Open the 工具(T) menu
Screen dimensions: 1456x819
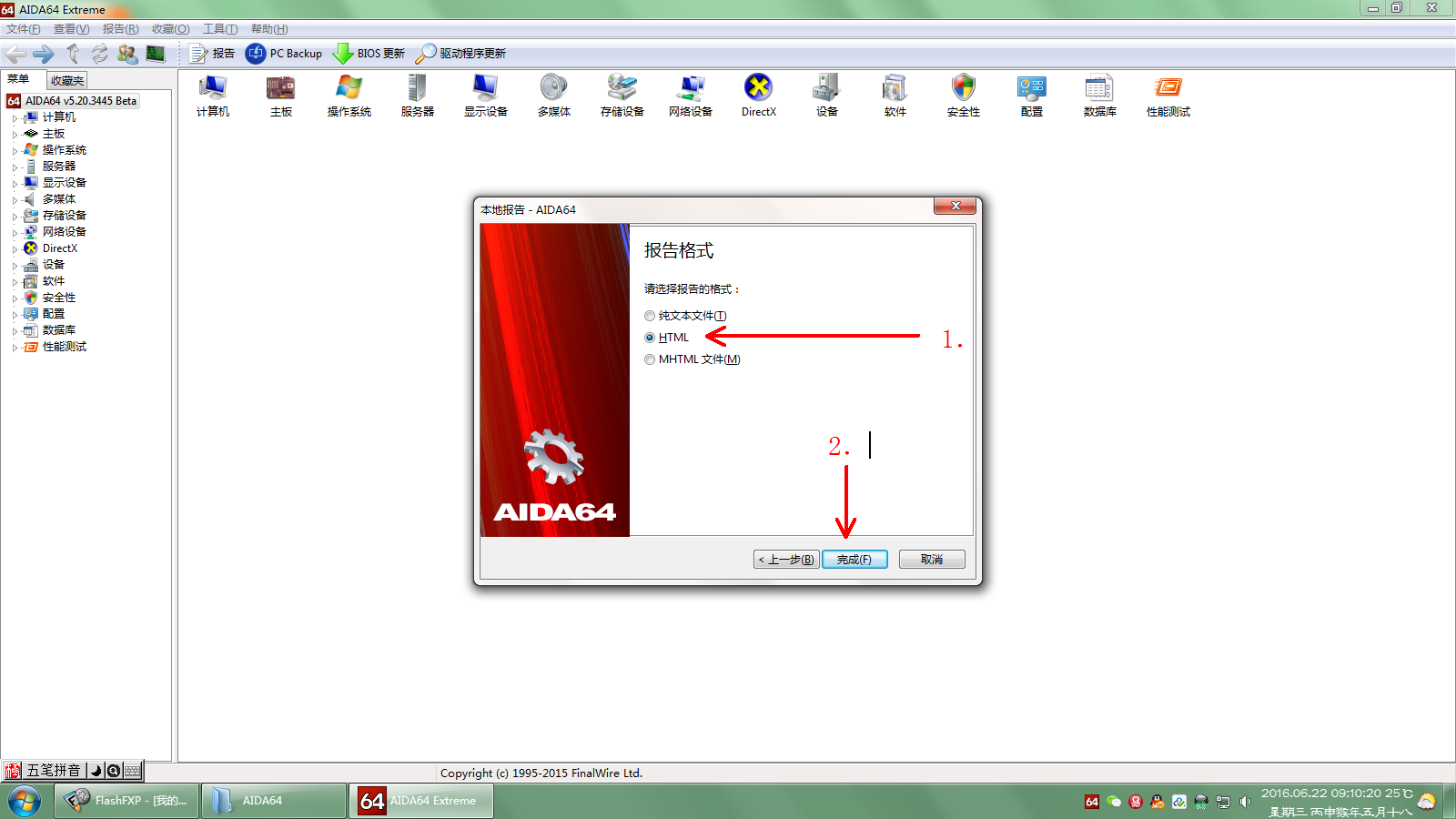coord(219,29)
